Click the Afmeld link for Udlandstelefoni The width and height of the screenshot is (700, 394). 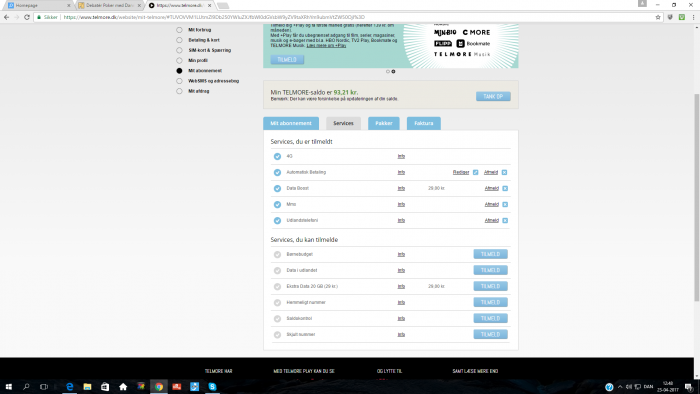click(492, 220)
